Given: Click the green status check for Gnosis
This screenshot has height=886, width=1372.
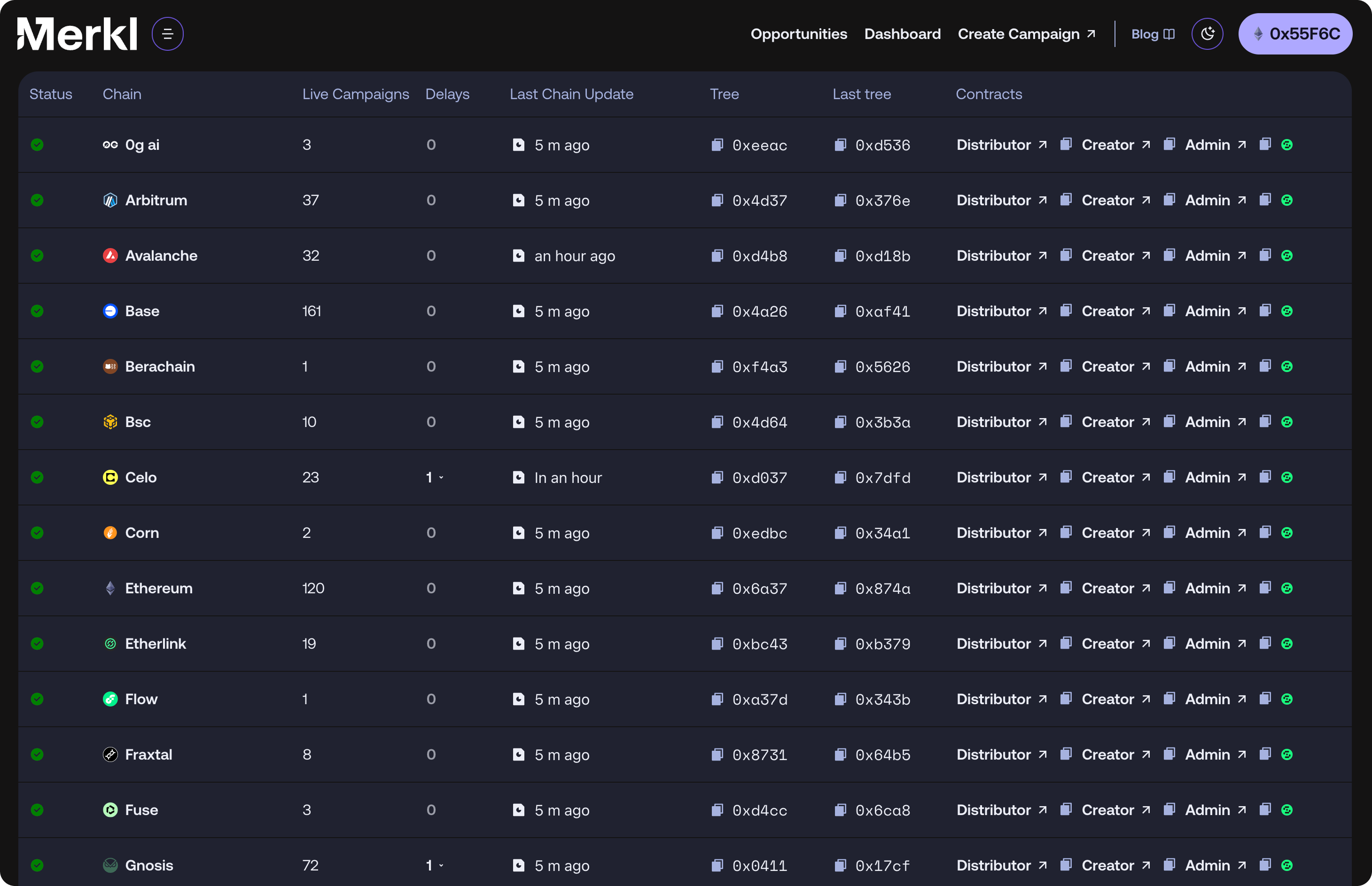Looking at the screenshot, I should point(37,865).
